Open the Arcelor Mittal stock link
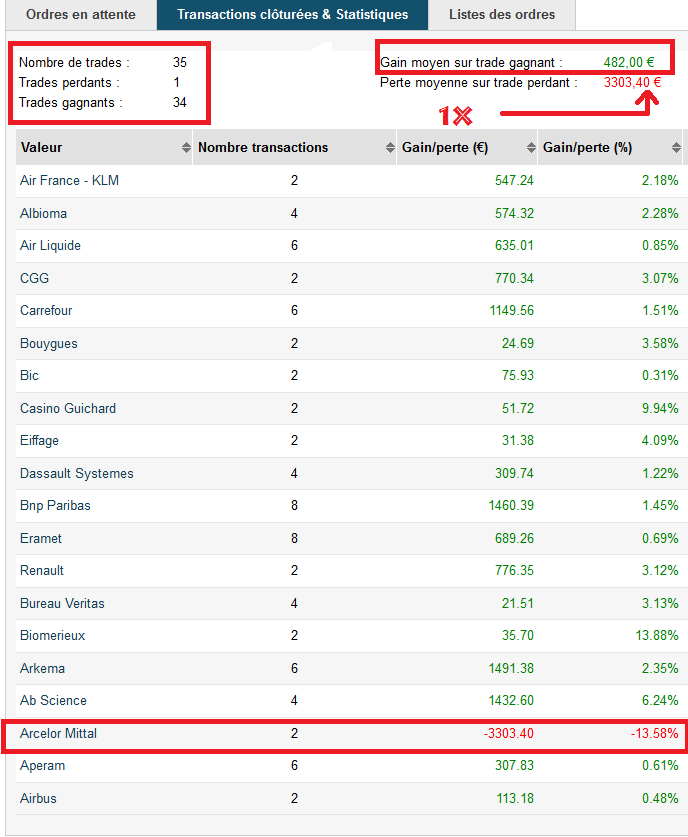688x837 pixels. [58, 733]
